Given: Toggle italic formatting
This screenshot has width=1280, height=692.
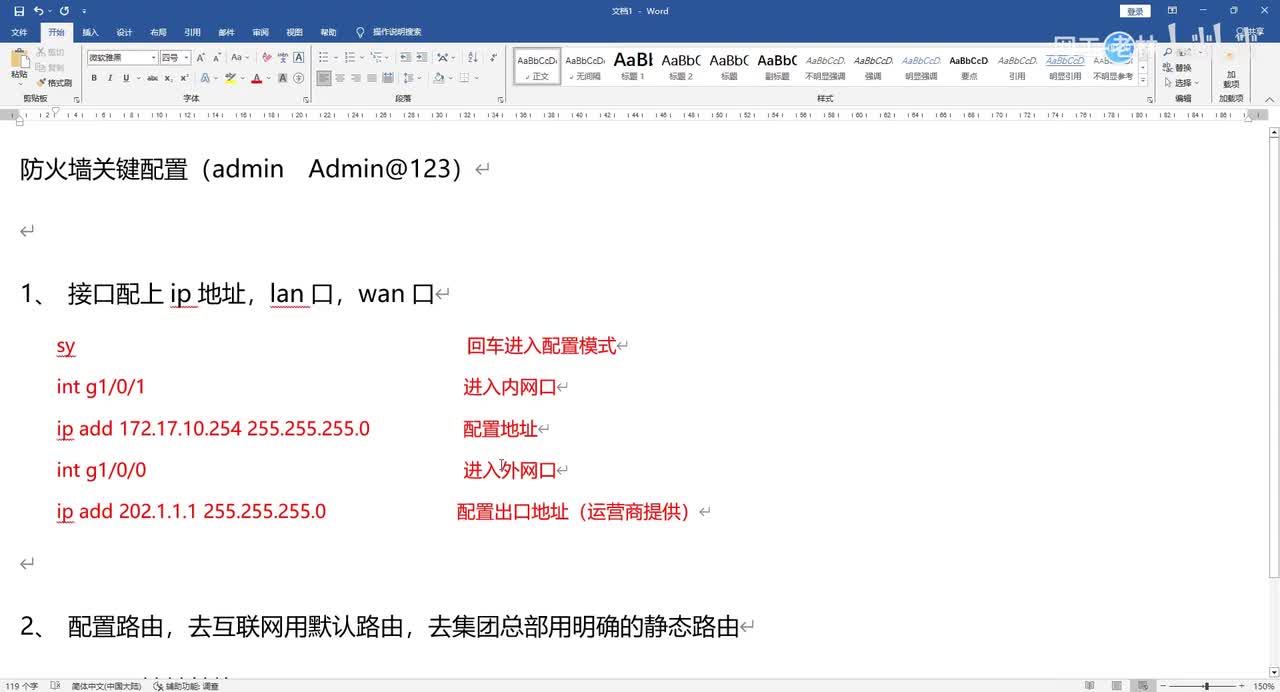Looking at the screenshot, I should pyautogui.click(x=110, y=78).
